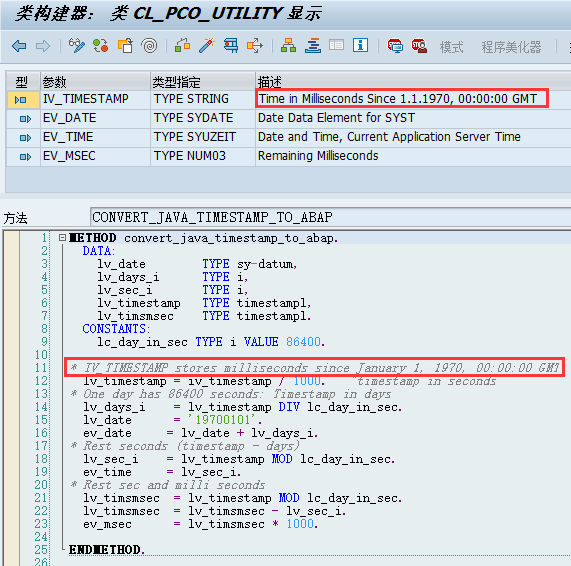Image resolution: width=571 pixels, height=566 pixels.
Task: Click exporting icon of EV_MSEC row
Action: tap(25, 157)
